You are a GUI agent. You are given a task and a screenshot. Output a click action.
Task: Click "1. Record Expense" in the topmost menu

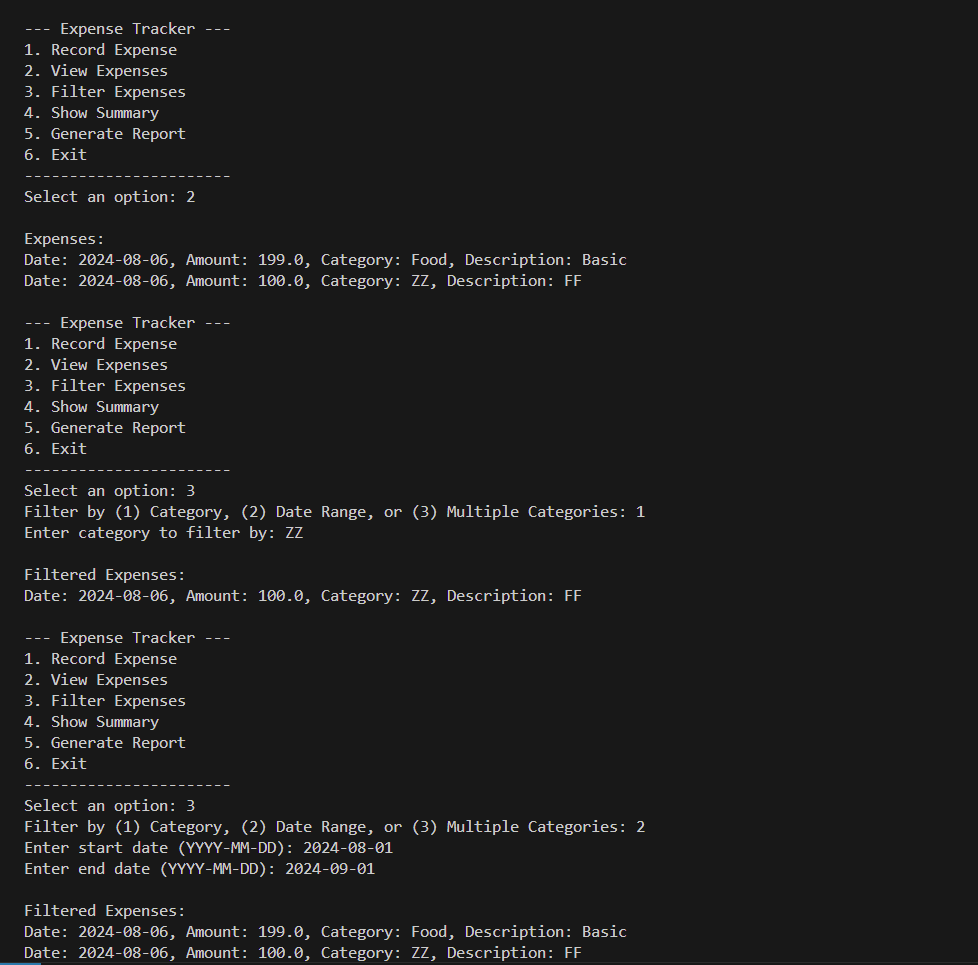point(100,50)
